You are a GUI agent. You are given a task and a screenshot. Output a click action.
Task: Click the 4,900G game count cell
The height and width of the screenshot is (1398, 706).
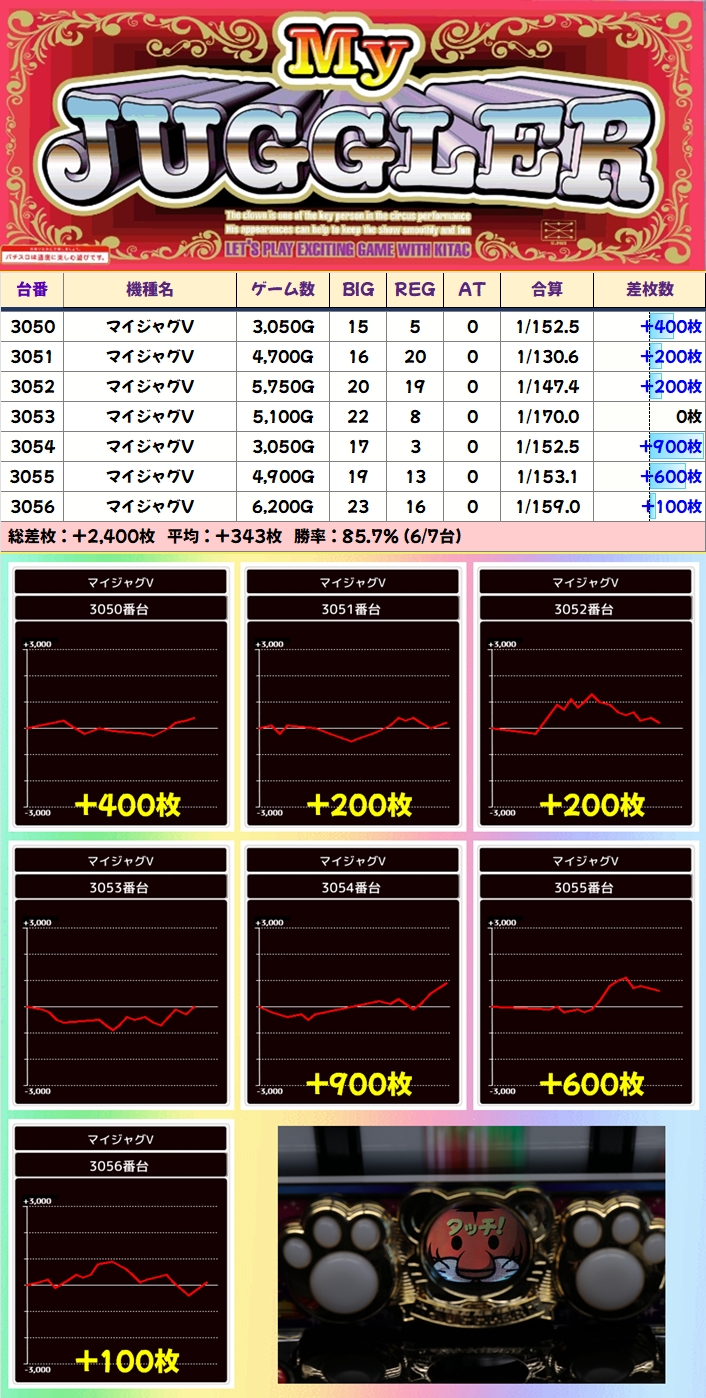tap(283, 477)
